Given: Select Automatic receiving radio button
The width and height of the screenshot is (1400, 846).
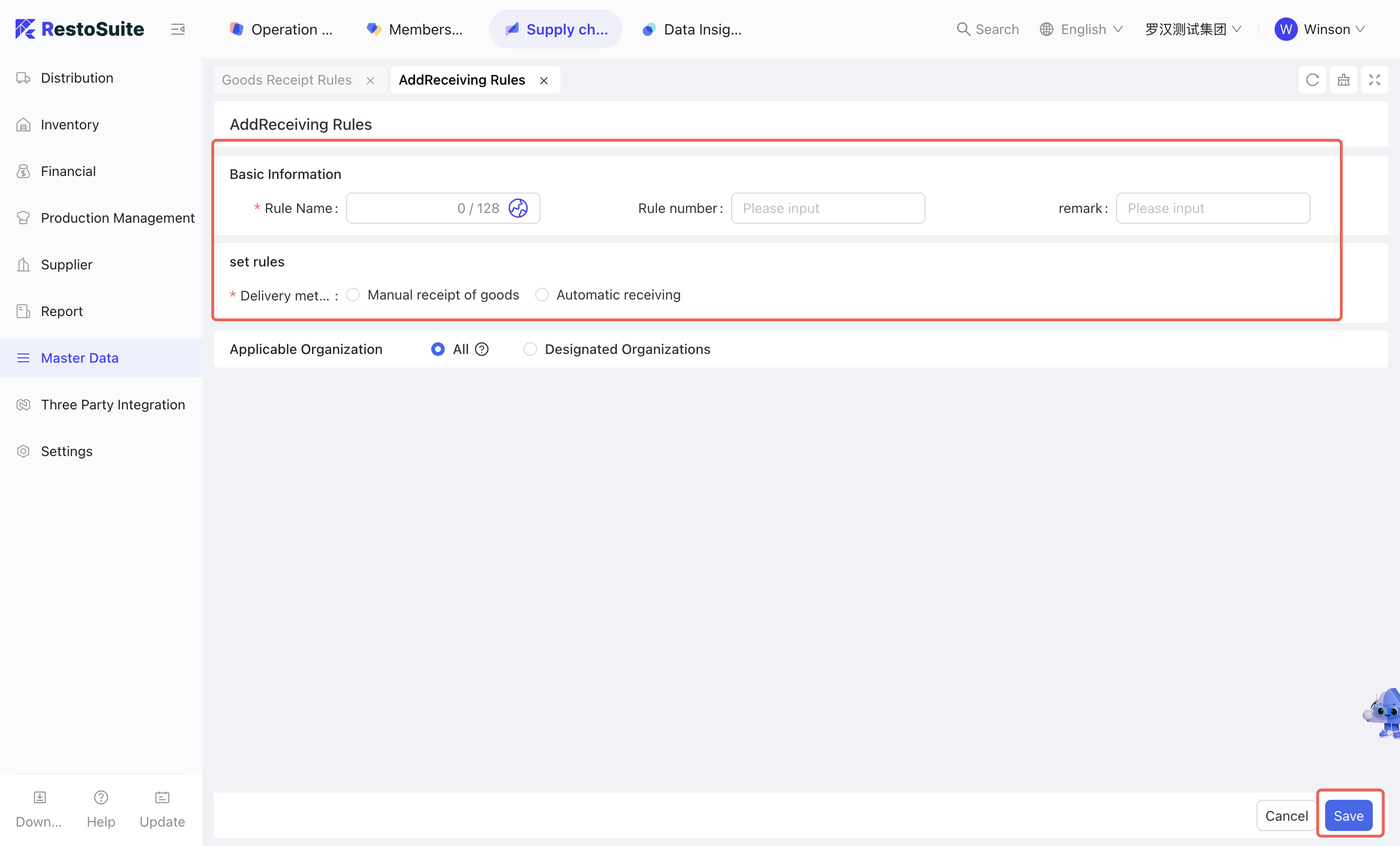Looking at the screenshot, I should click(542, 295).
